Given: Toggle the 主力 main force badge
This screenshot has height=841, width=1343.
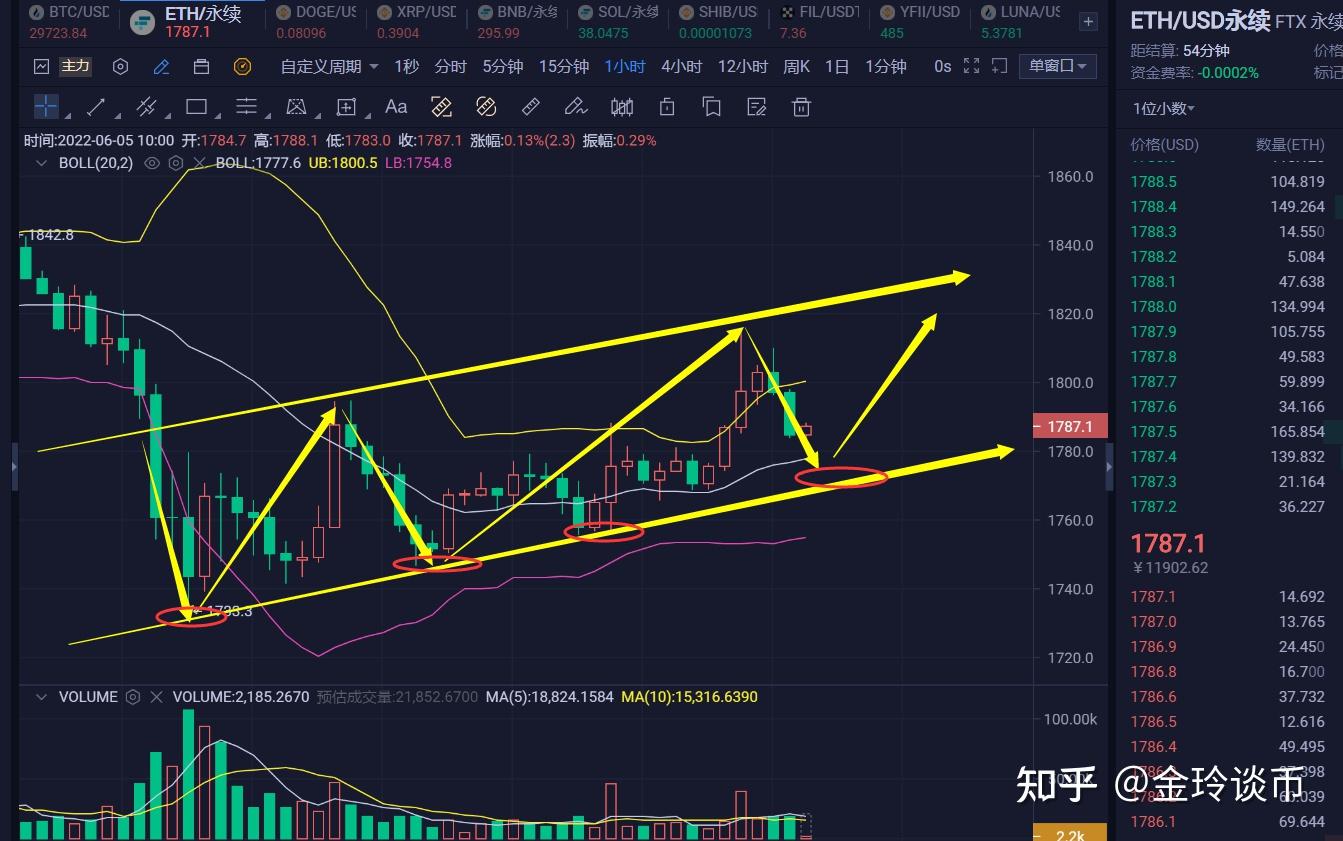Looking at the screenshot, I should (x=76, y=67).
